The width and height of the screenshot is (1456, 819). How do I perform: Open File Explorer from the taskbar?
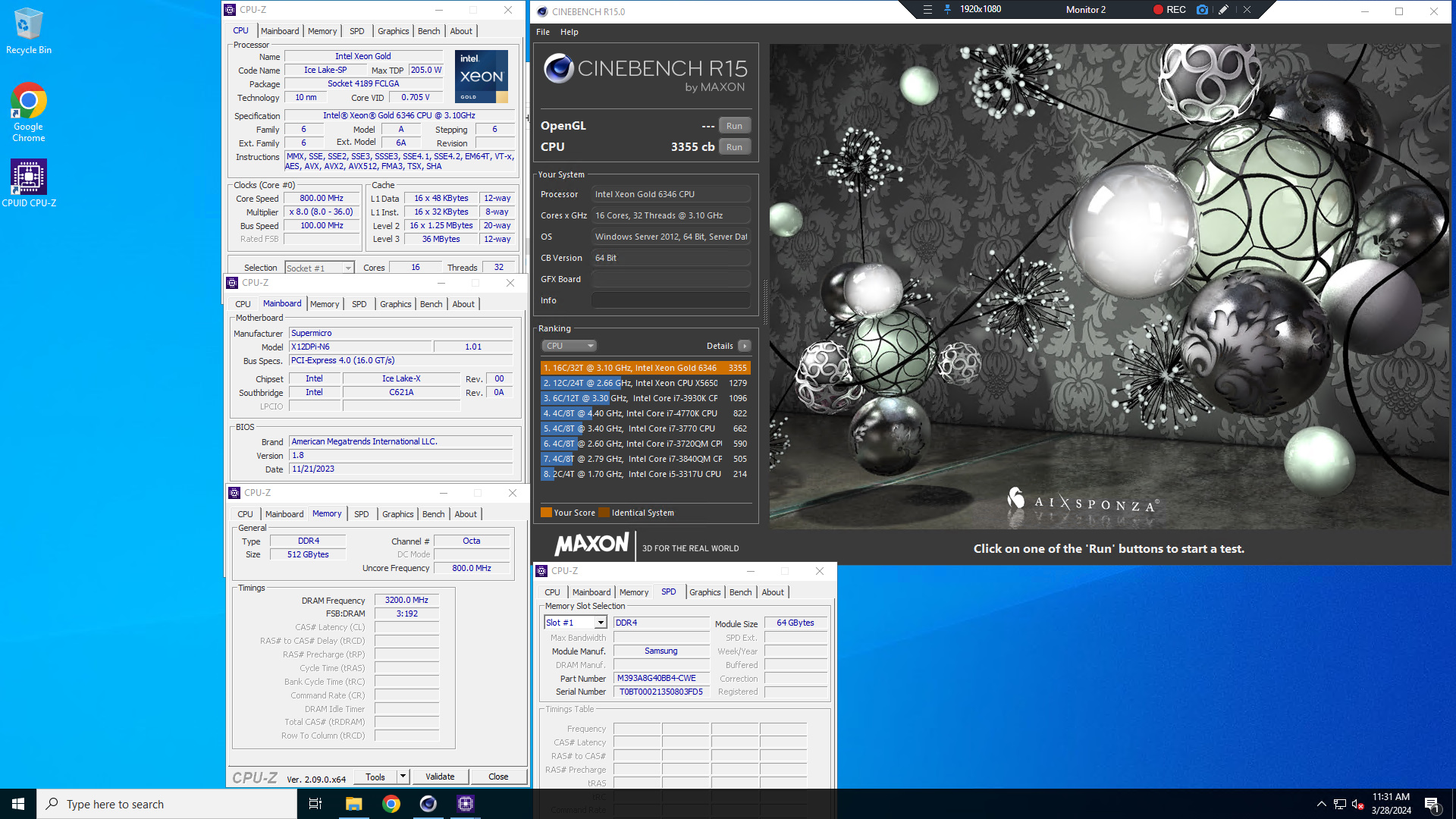(x=353, y=804)
